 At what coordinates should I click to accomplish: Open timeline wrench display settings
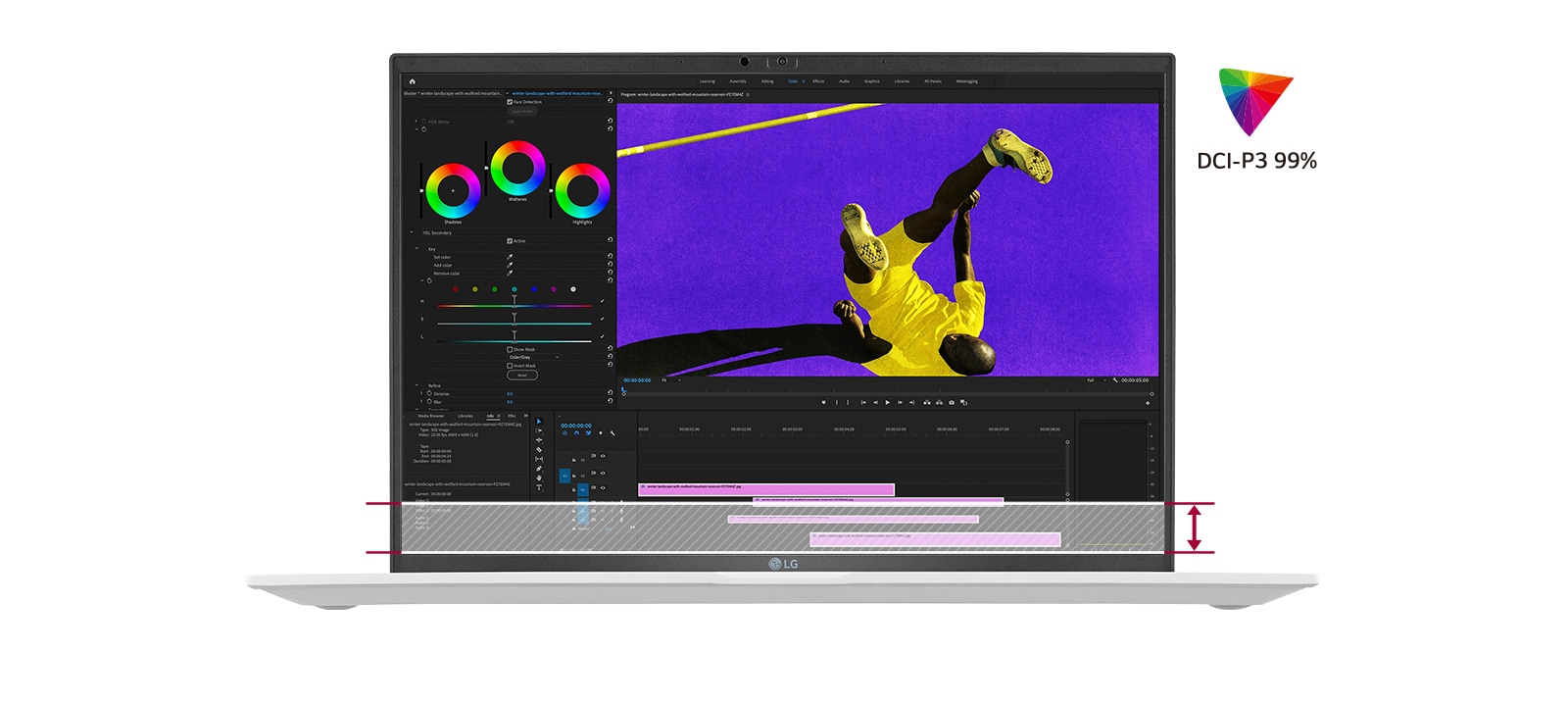coord(612,433)
